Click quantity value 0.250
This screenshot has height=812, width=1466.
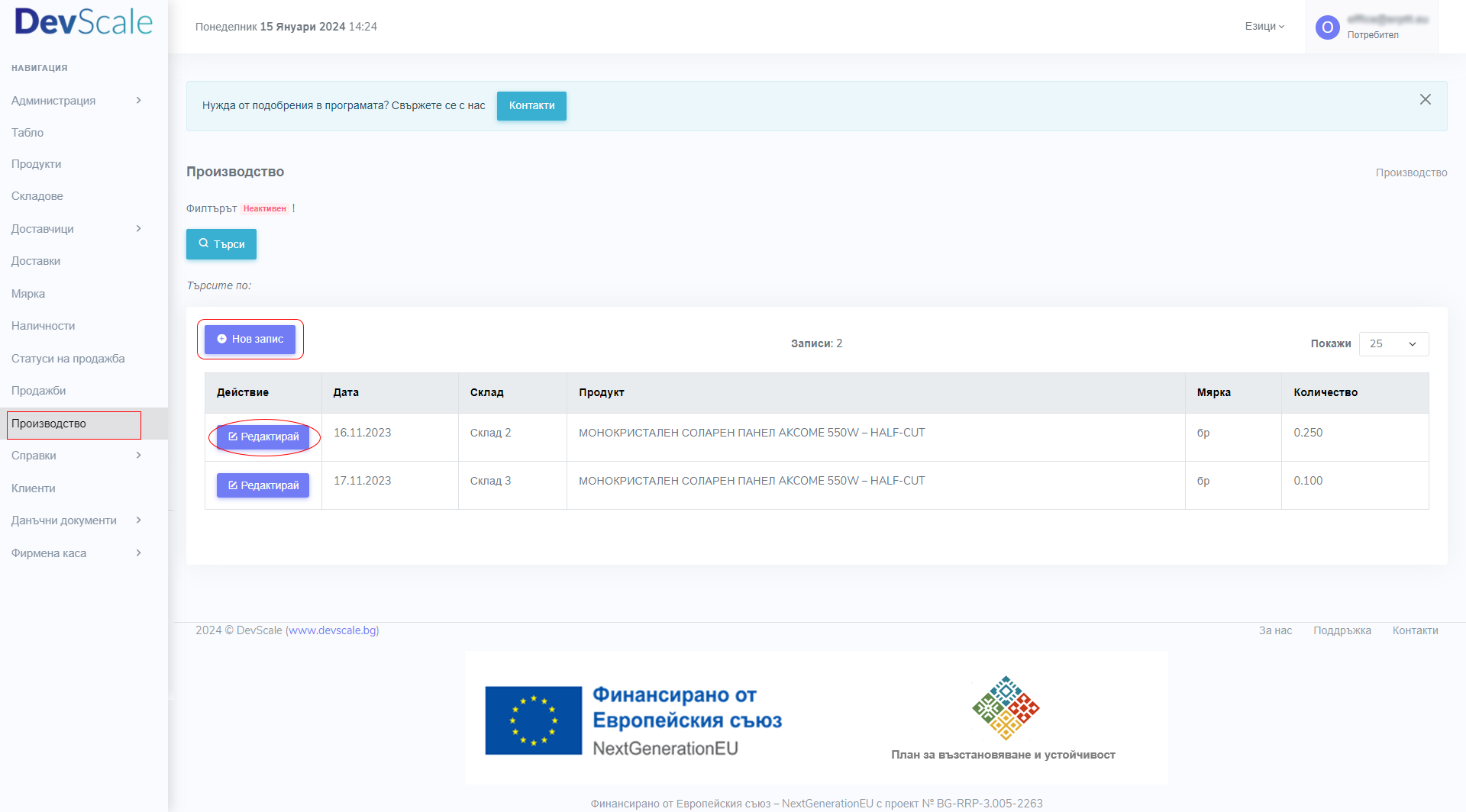[x=1308, y=433]
